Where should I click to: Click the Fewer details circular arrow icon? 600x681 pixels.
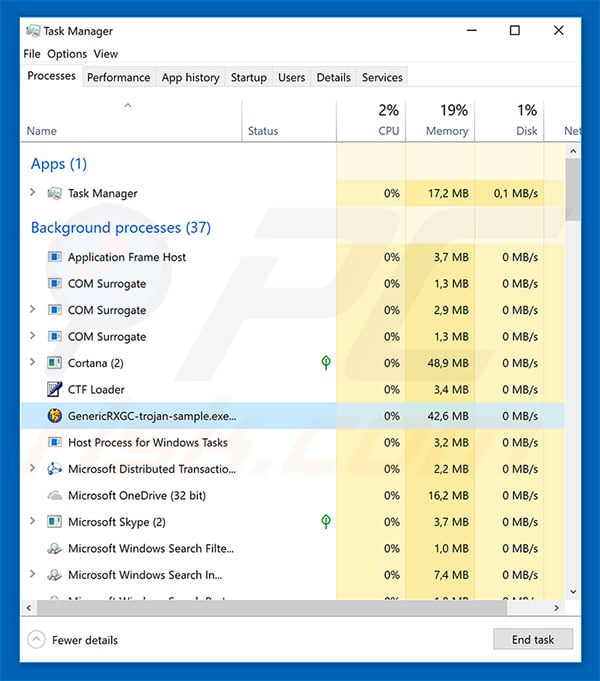coord(36,640)
